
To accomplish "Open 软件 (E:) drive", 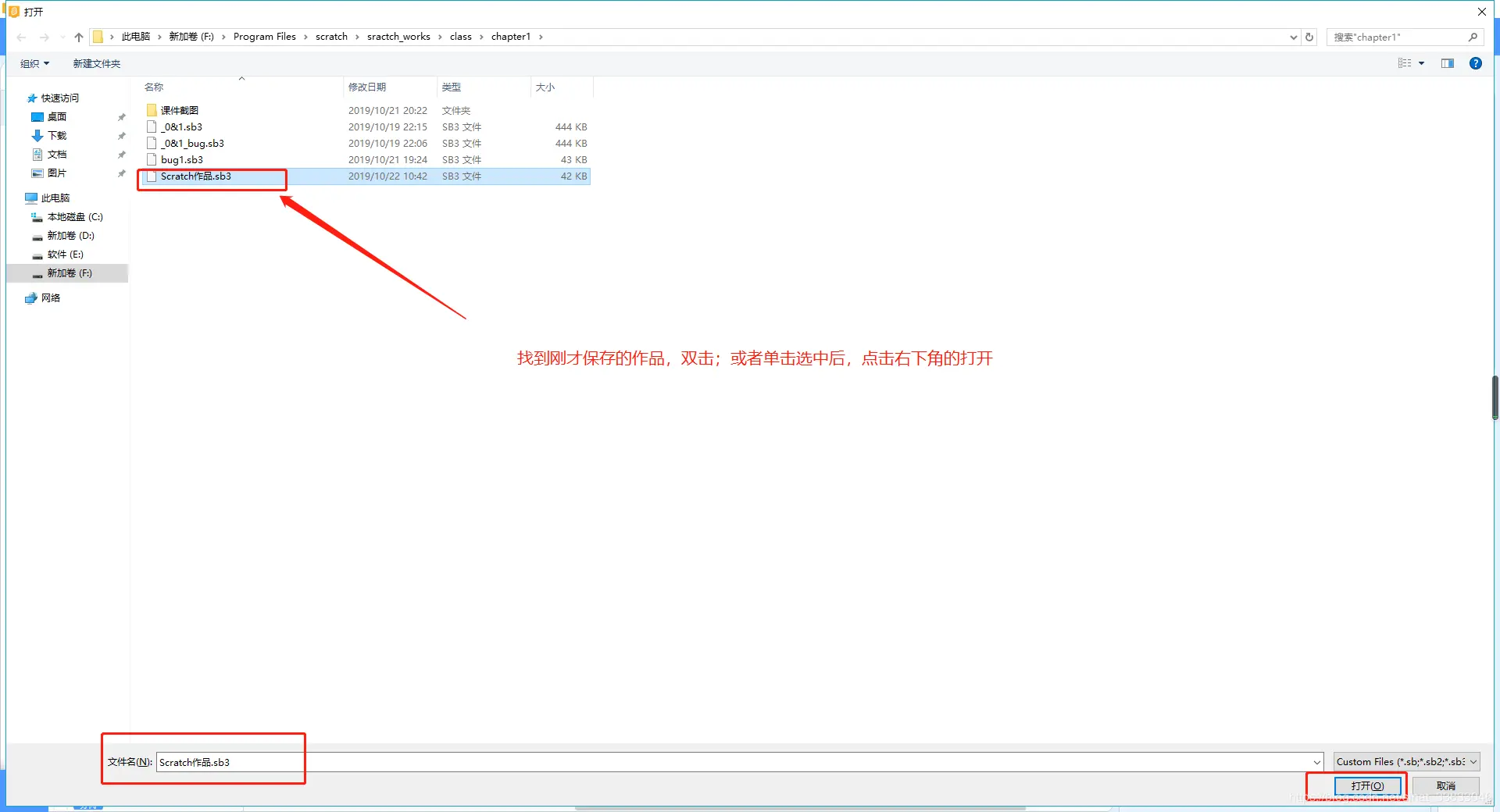I will (65, 254).
